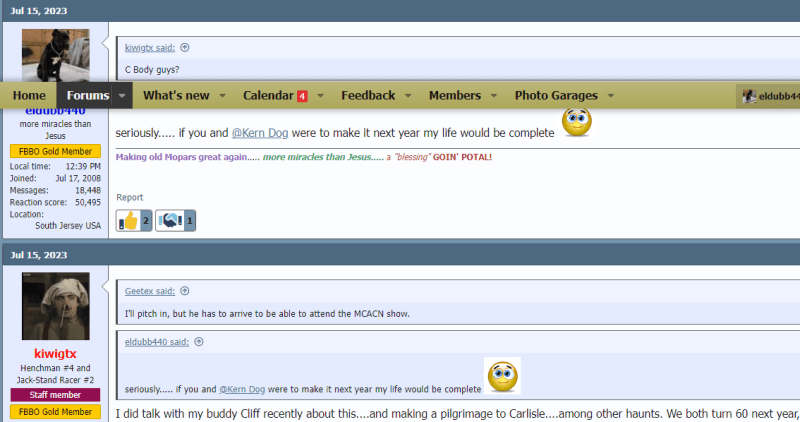This screenshot has height=422, width=800.
Task: Click the quoted text 'C Body guys?'
Action: pos(152,70)
